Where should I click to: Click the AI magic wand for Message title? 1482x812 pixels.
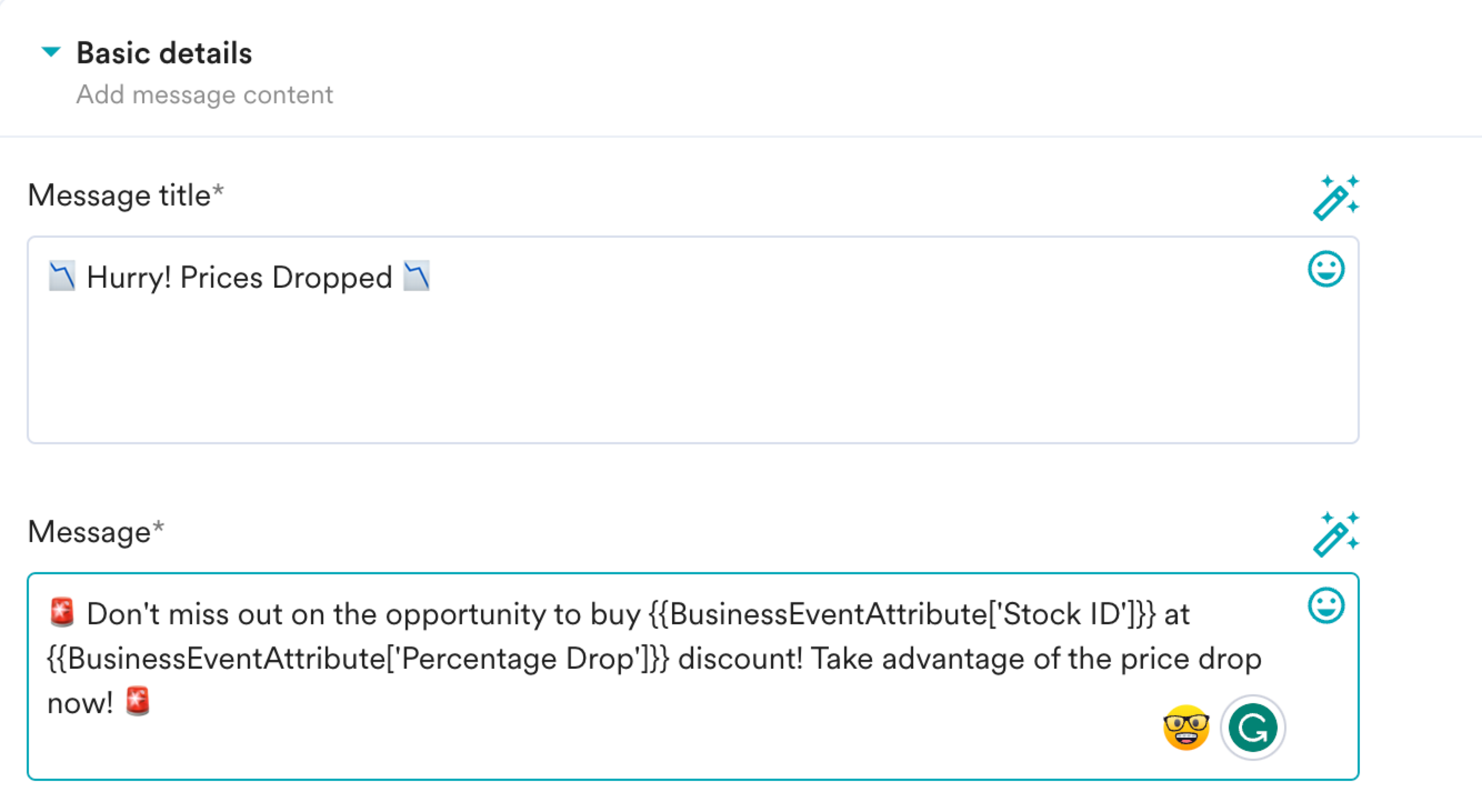(1336, 197)
